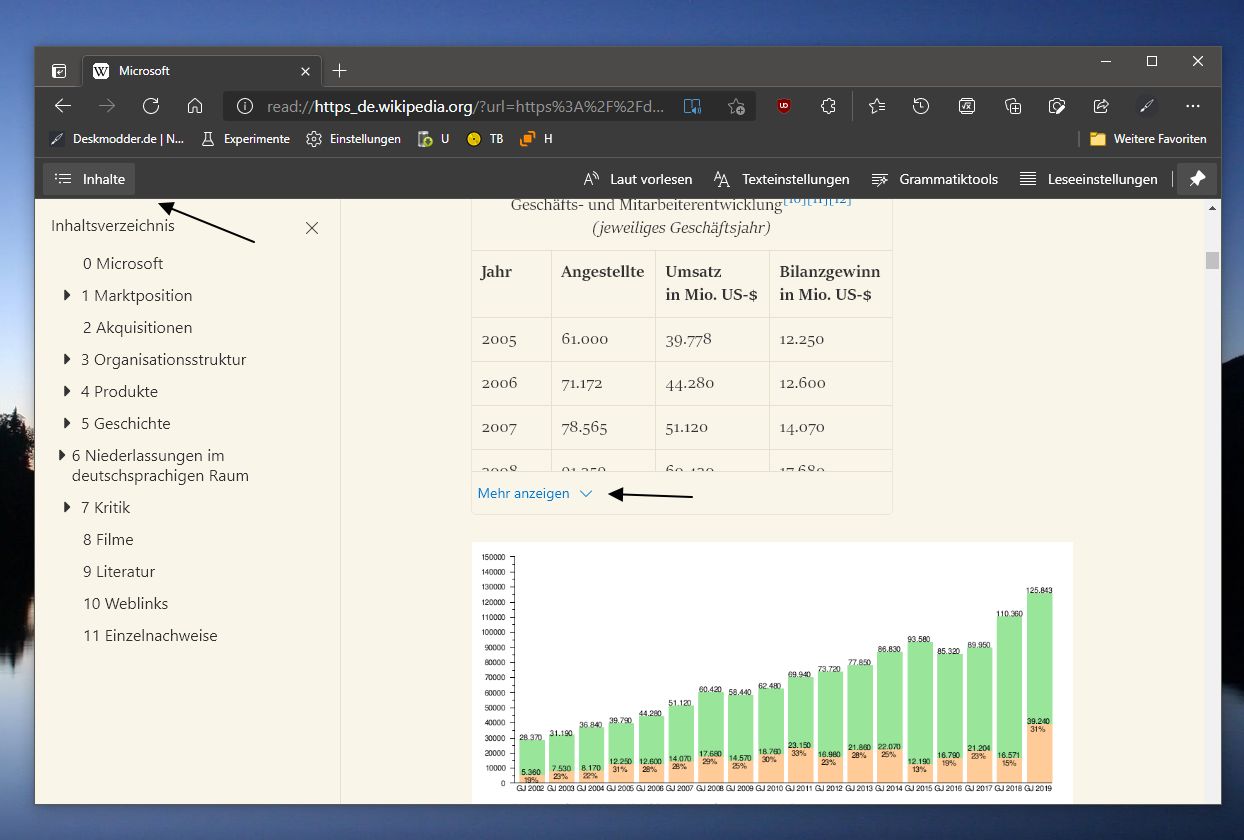
Task: Expand 6 Niederlassungen section
Action: coord(62,455)
